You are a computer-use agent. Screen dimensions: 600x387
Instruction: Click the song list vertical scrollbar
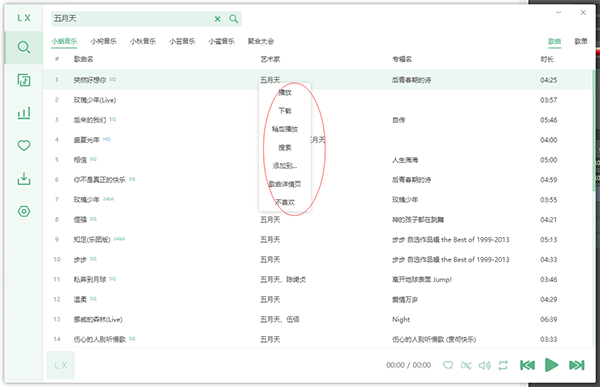(593, 130)
